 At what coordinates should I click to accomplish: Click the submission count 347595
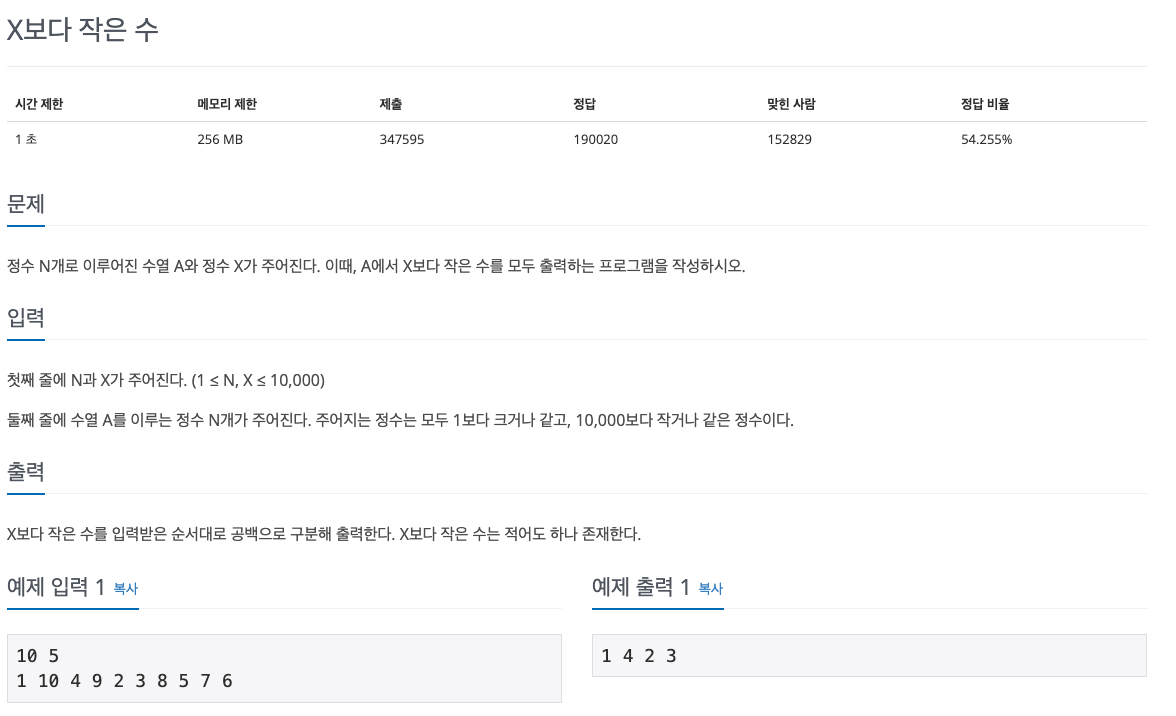[x=402, y=139]
